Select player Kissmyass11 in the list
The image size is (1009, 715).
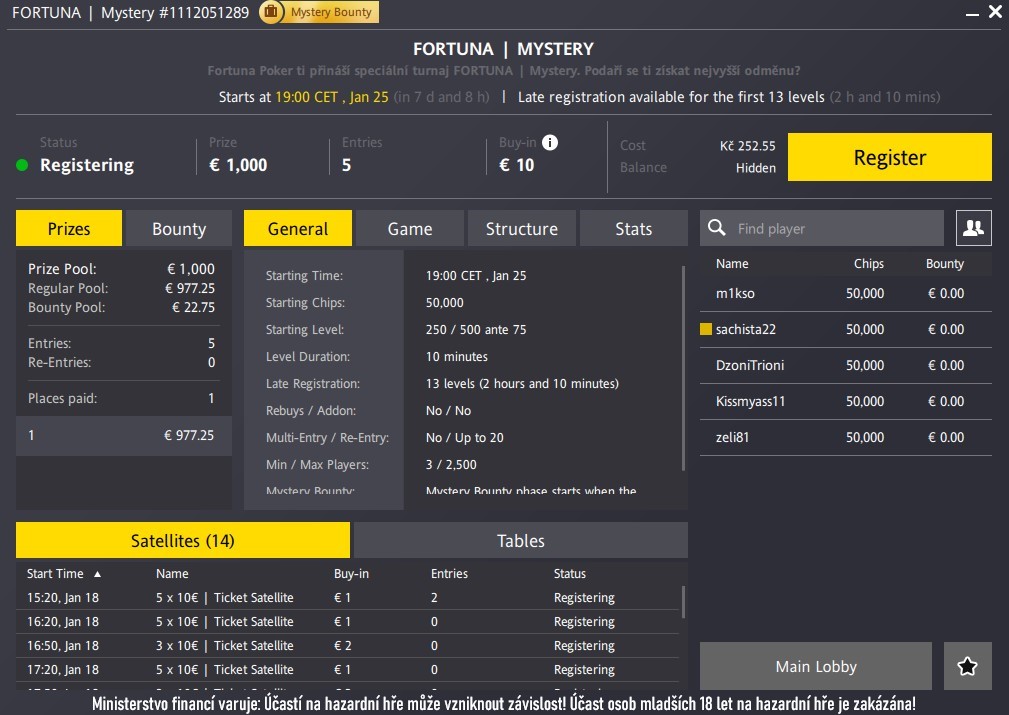coord(846,402)
